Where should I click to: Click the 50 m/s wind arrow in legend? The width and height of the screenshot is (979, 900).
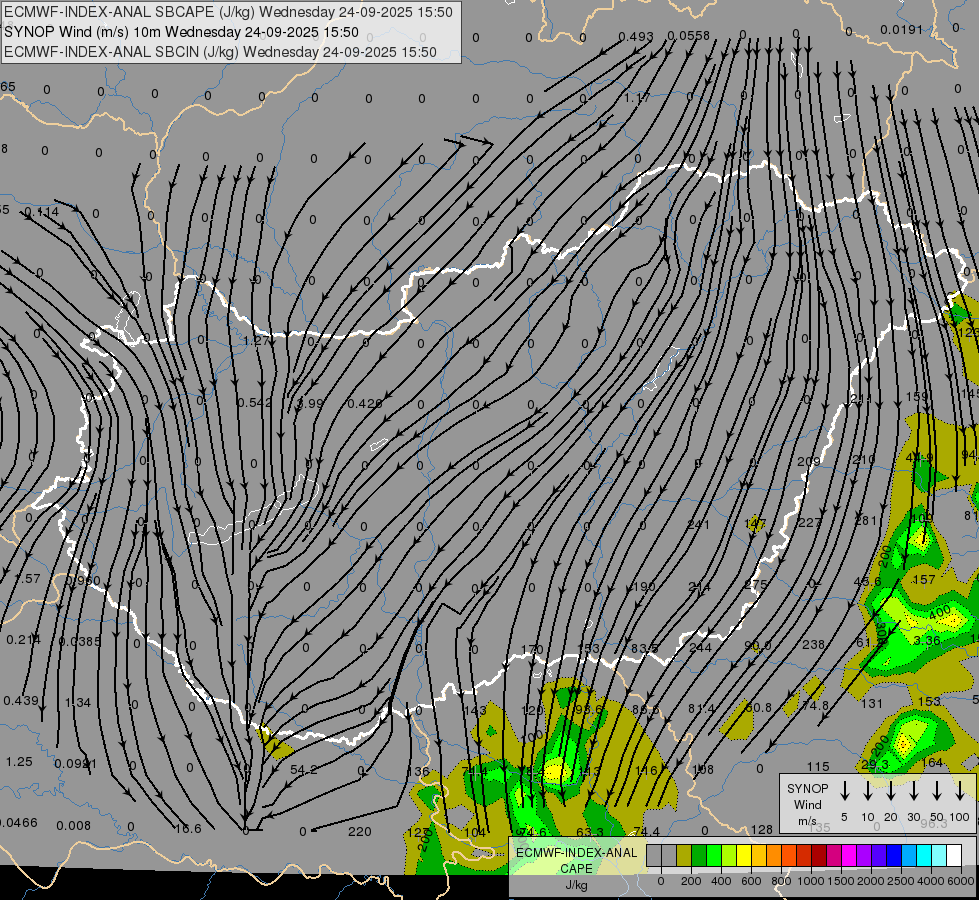[937, 791]
